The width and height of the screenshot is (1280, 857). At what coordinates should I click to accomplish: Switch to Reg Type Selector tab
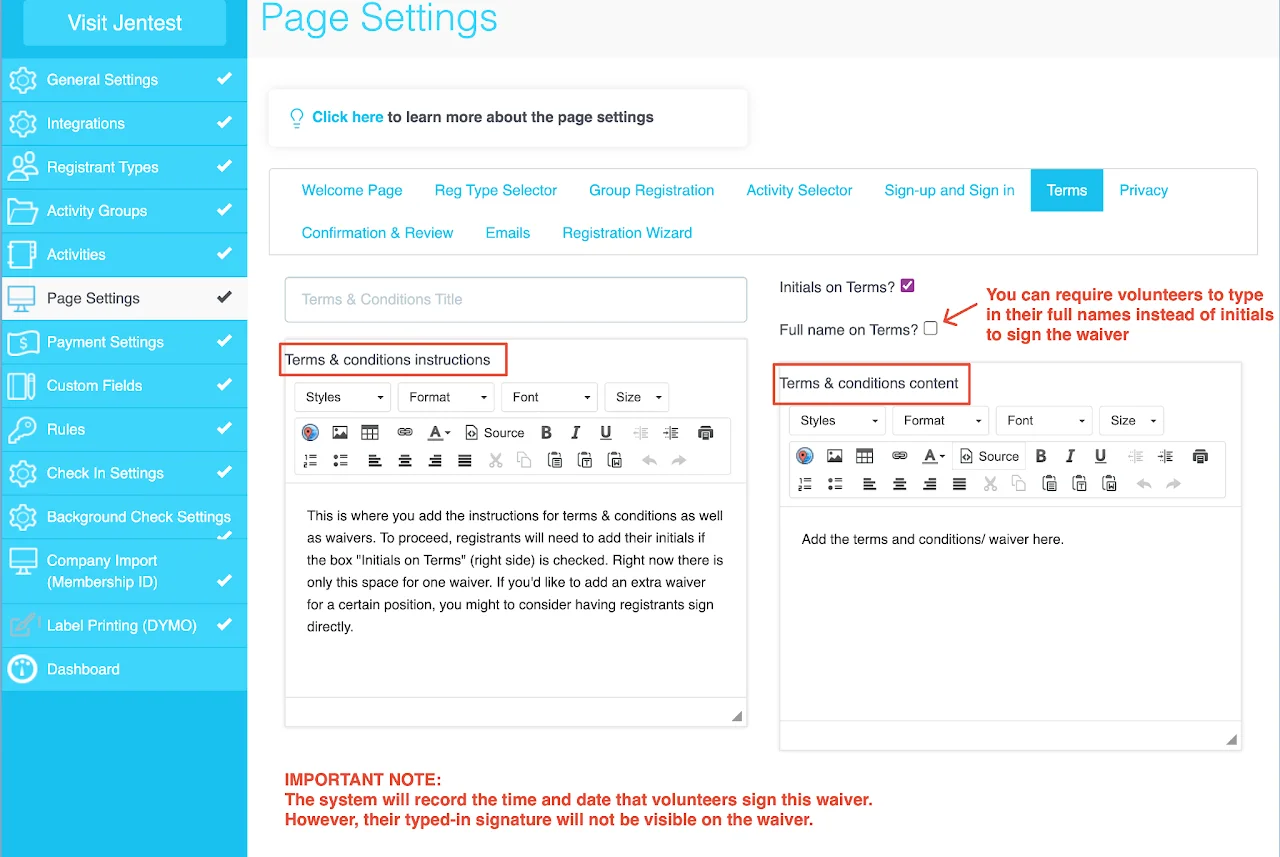[x=496, y=190]
